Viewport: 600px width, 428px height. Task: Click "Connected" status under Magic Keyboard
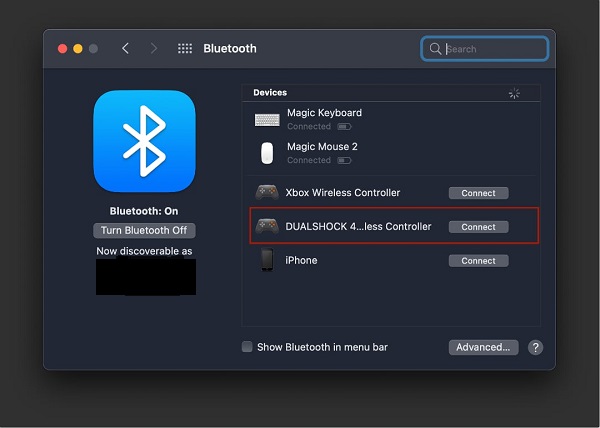coord(309,127)
